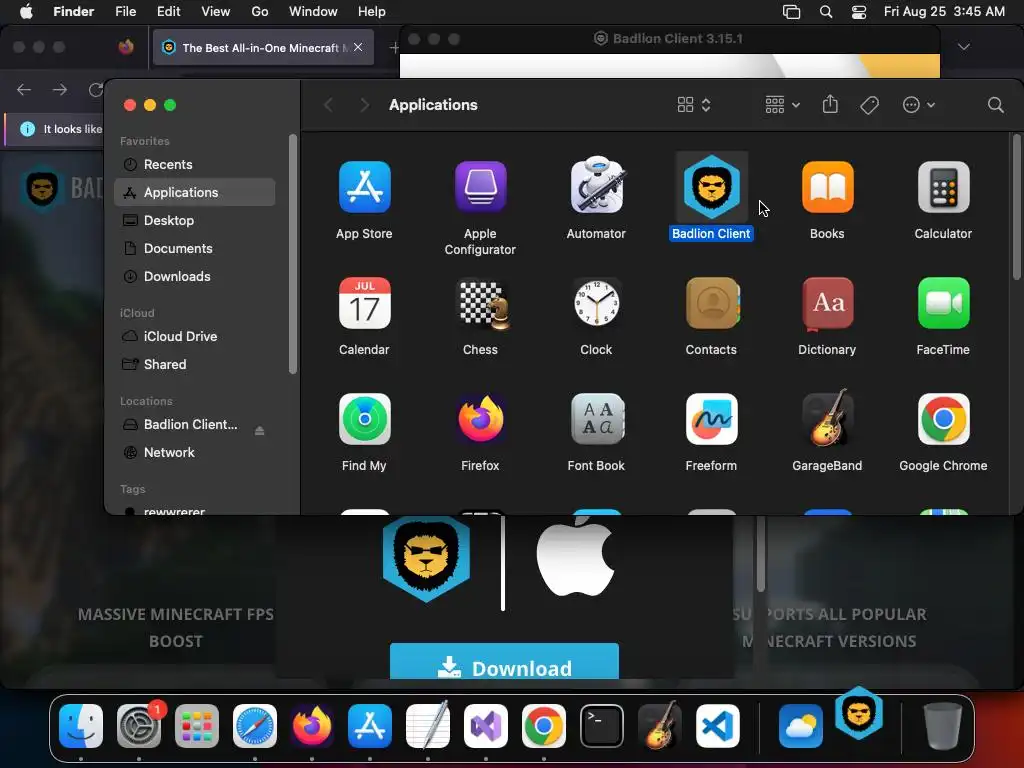Screen dimensions: 1024x768
Task: Open the Trash in the Dock
Action: tap(942, 726)
